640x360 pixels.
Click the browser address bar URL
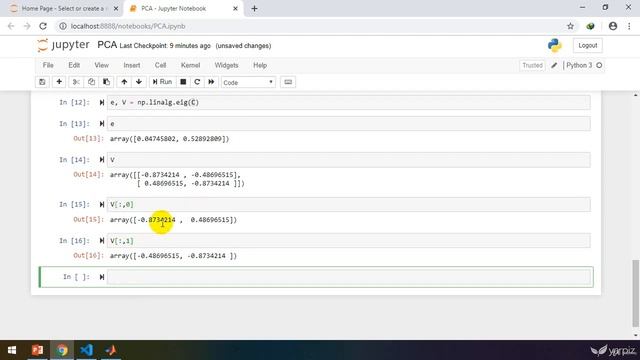tap(128, 26)
